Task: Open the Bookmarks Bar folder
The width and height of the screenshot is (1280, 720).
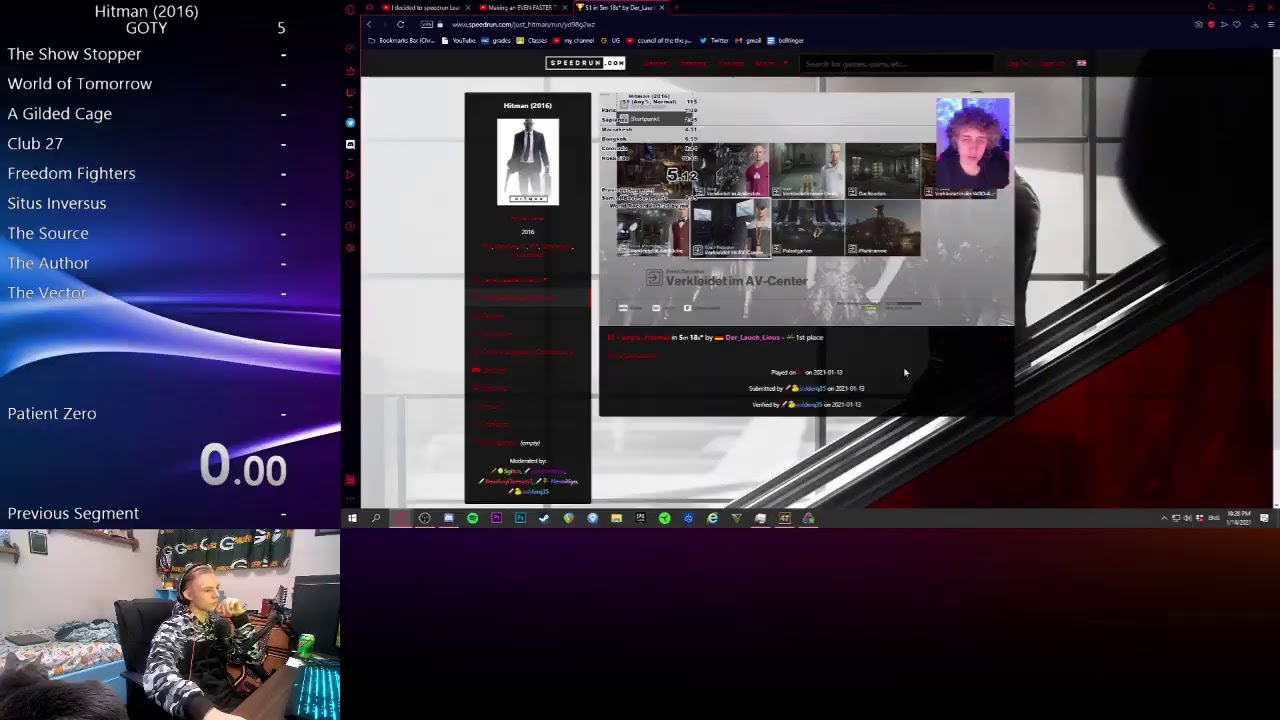Action: (402, 41)
